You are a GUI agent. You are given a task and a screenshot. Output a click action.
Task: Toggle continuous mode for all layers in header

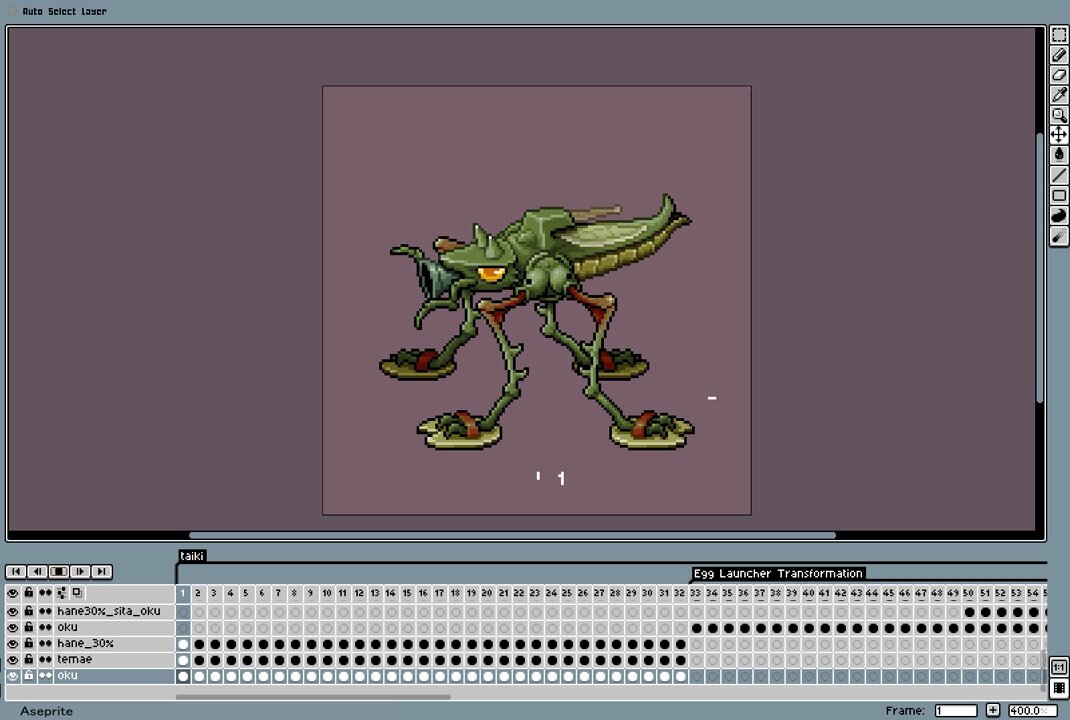tap(45, 593)
